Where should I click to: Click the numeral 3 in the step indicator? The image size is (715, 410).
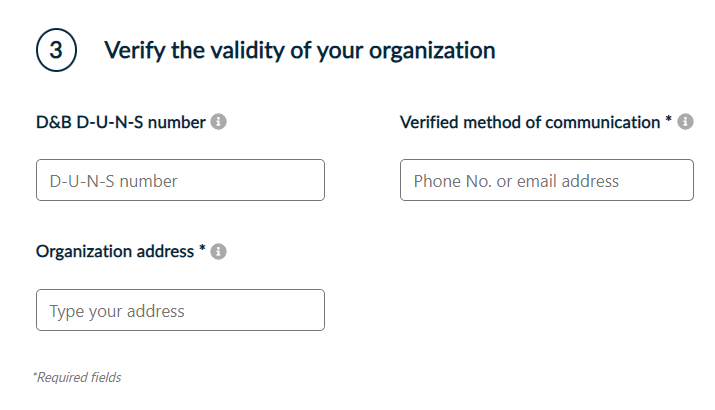(57, 50)
